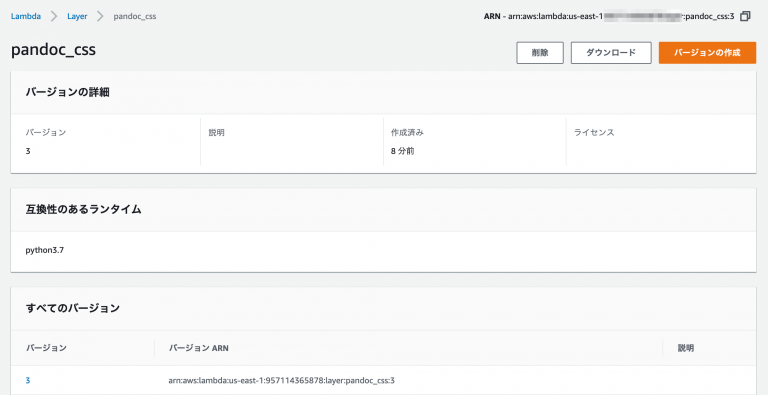Click the orange バージョンの作成 button
Screen dimensions: 768x395
[707, 53]
